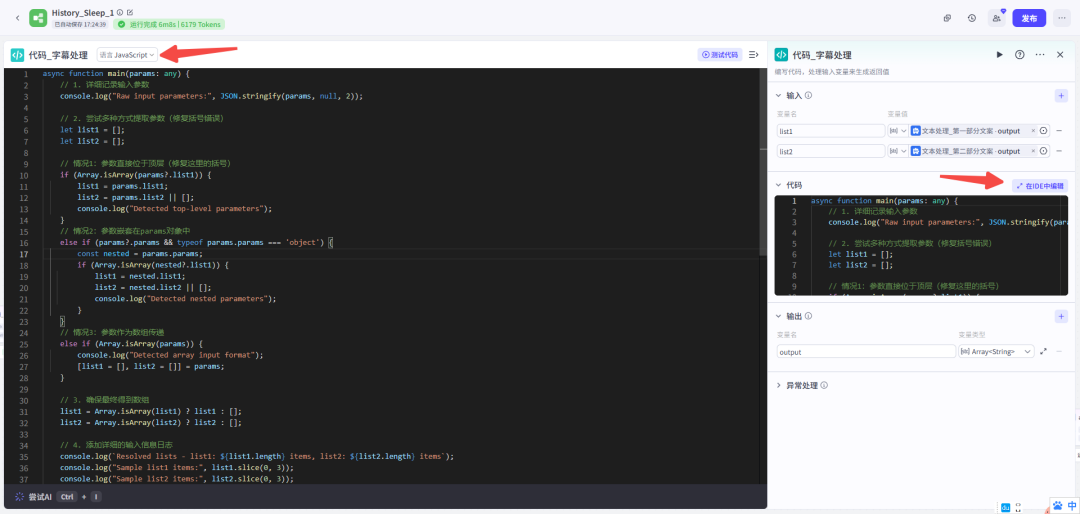1080x514 pixels.
Task: Open the help question mark icon
Action: [x=1019, y=55]
